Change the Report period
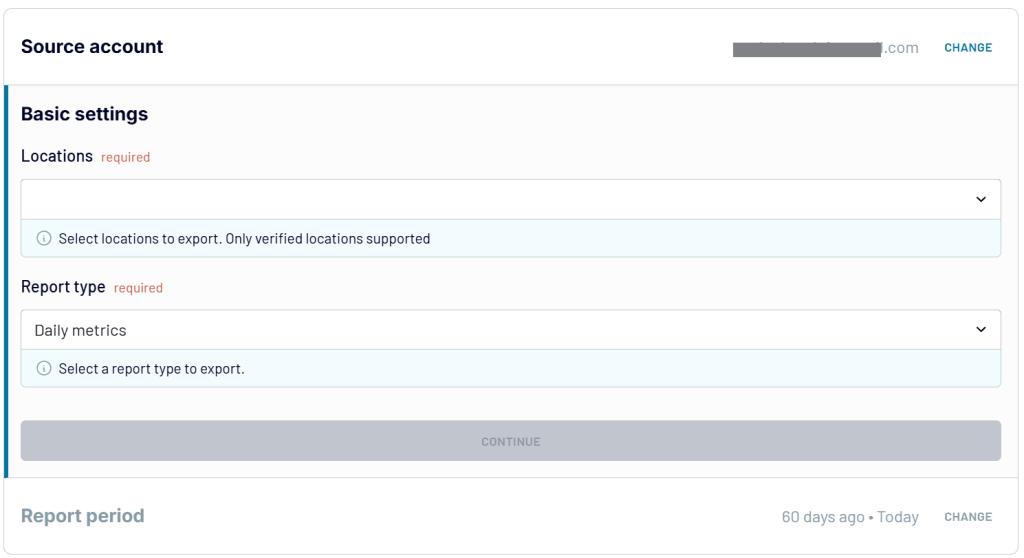The image size is (1024, 558). (968, 517)
